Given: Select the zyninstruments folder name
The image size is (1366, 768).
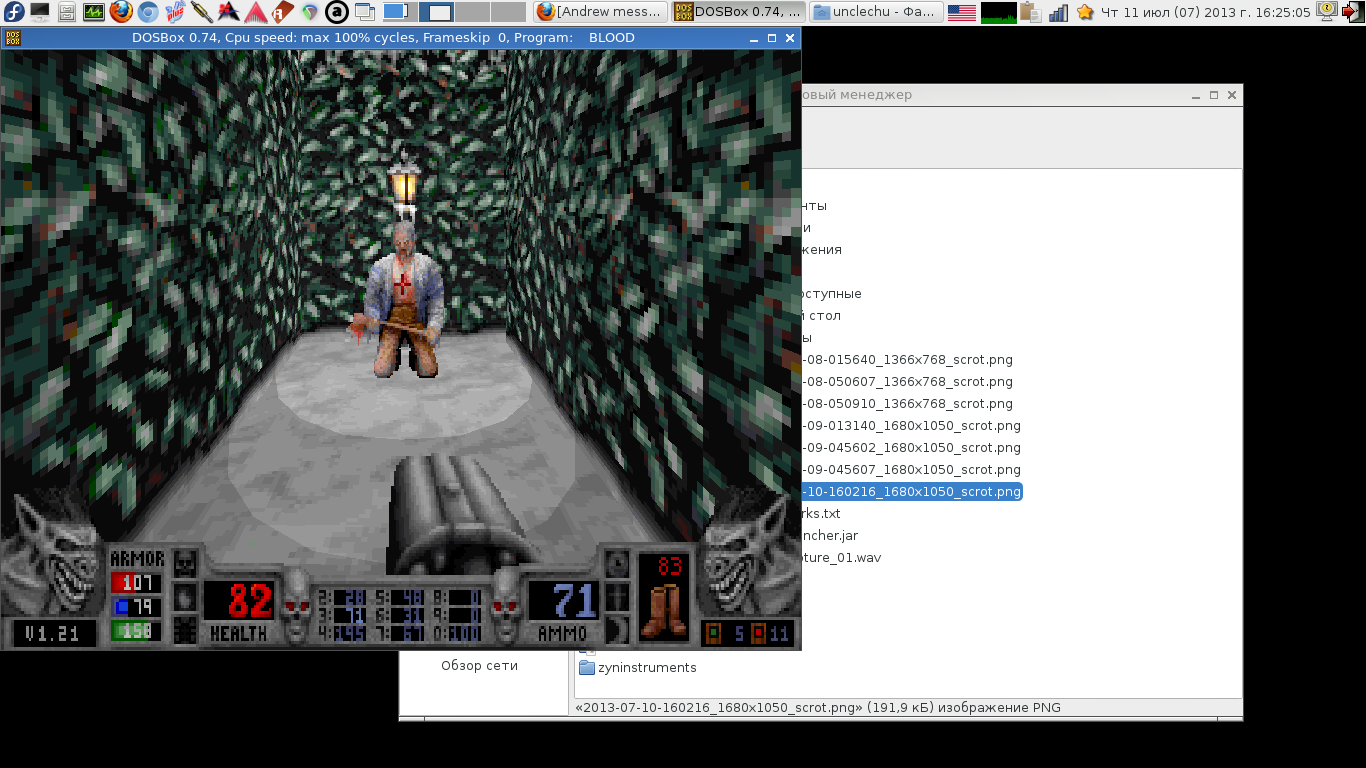Looking at the screenshot, I should [x=647, y=668].
